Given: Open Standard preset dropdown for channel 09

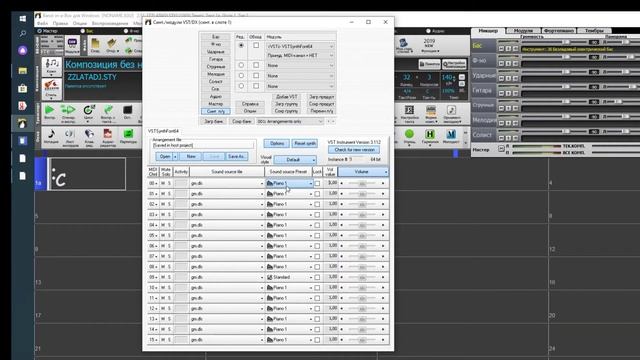Looking at the screenshot, I should [x=289, y=277].
